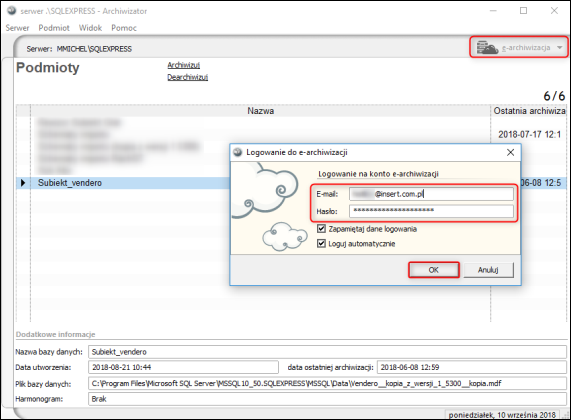This screenshot has height=420, width=571.
Task: Click the Dearchiwizuj link
Action: [188, 77]
